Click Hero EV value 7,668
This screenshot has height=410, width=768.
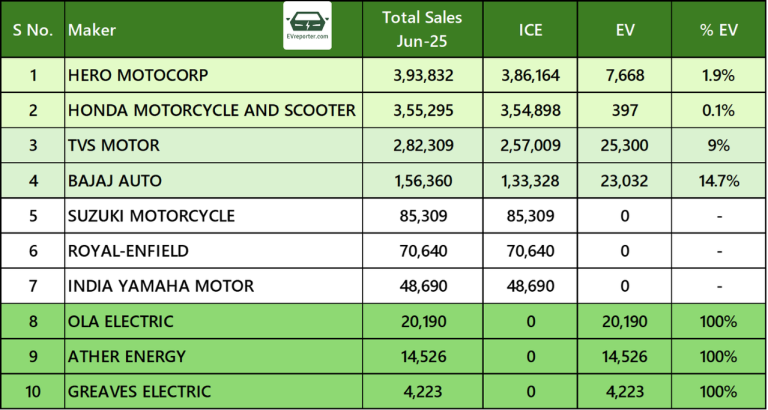[x=624, y=75]
